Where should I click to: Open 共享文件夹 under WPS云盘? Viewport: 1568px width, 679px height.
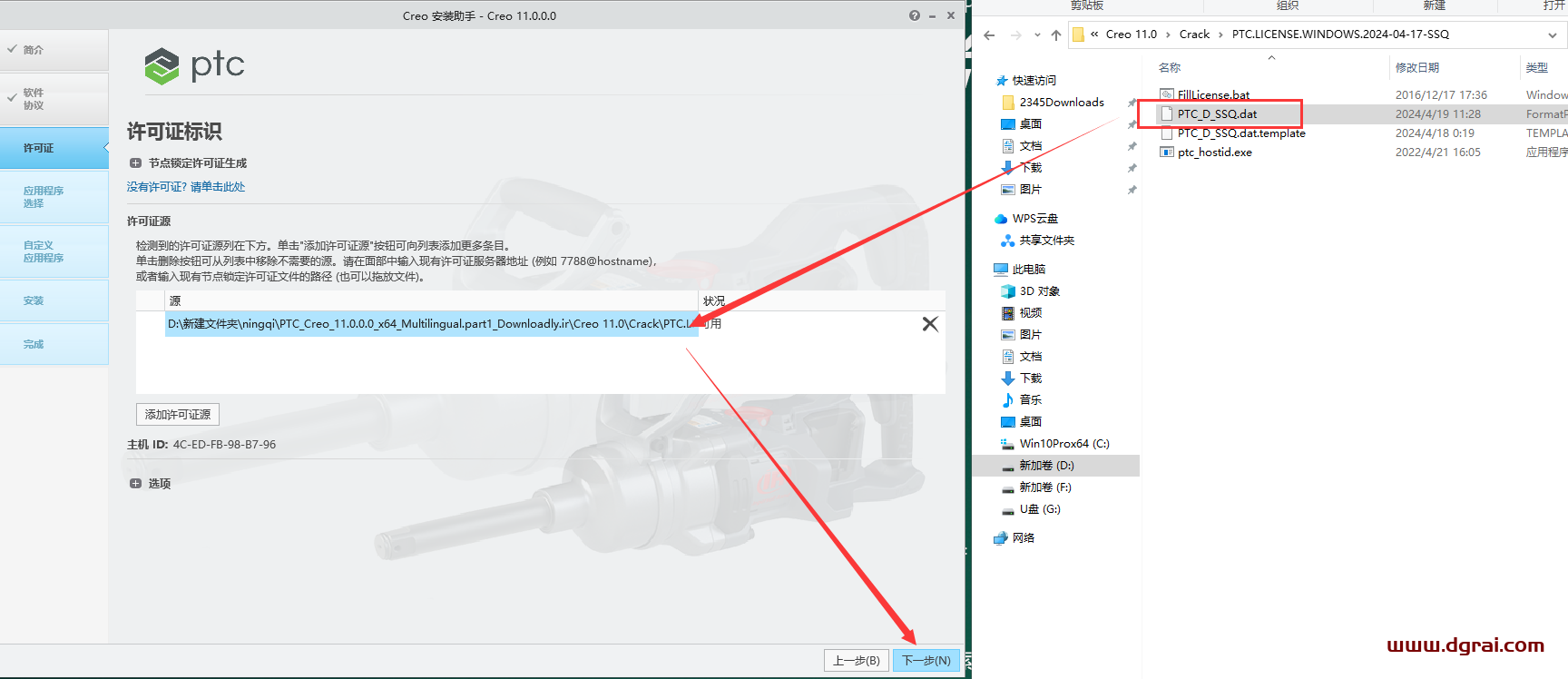[x=1046, y=241]
